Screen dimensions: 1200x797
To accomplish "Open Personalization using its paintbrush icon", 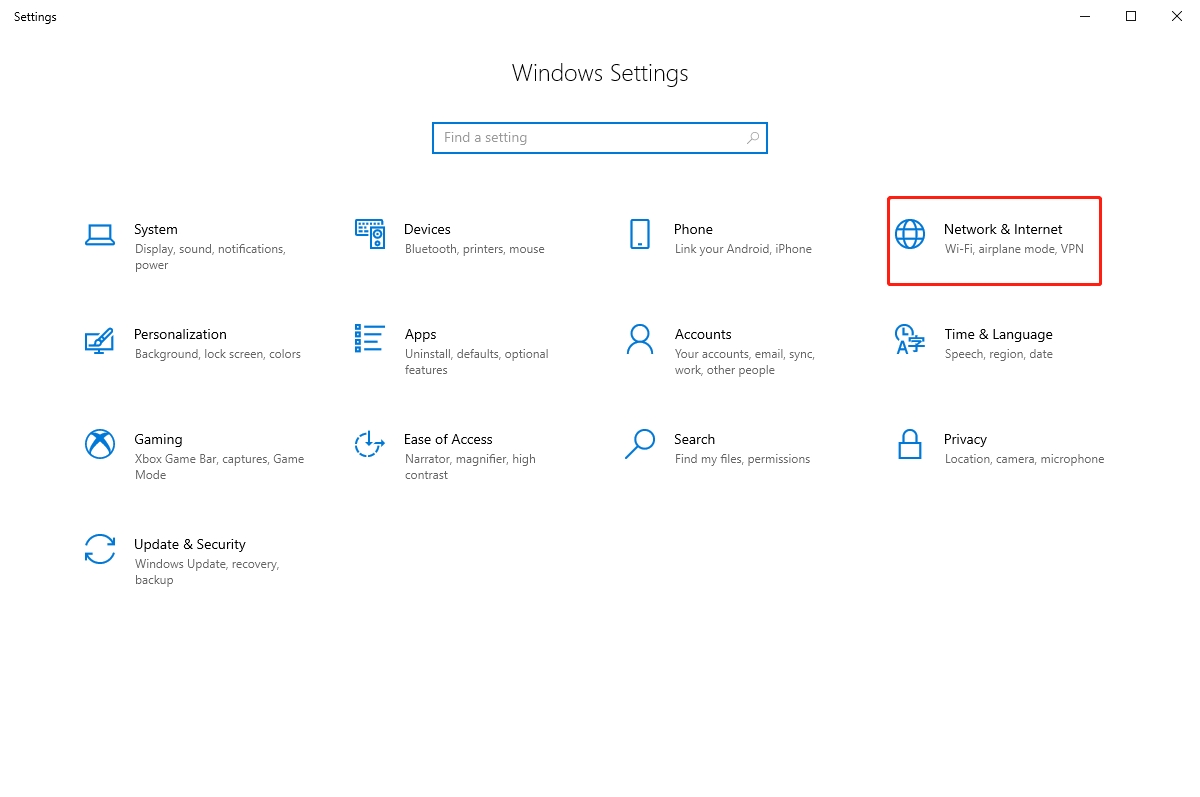I will click(100, 340).
